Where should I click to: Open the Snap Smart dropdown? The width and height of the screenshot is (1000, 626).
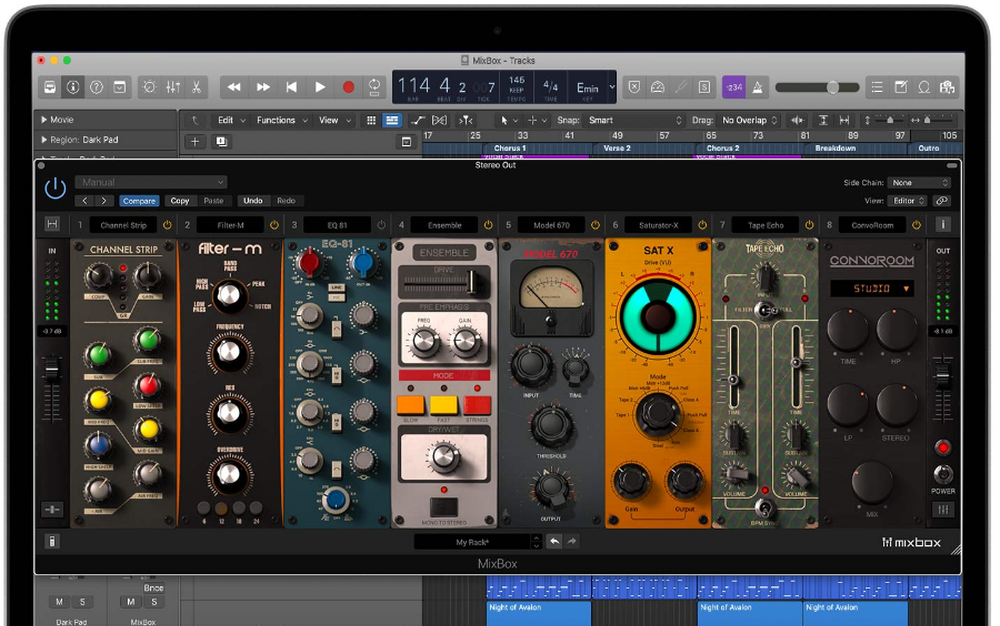point(635,120)
